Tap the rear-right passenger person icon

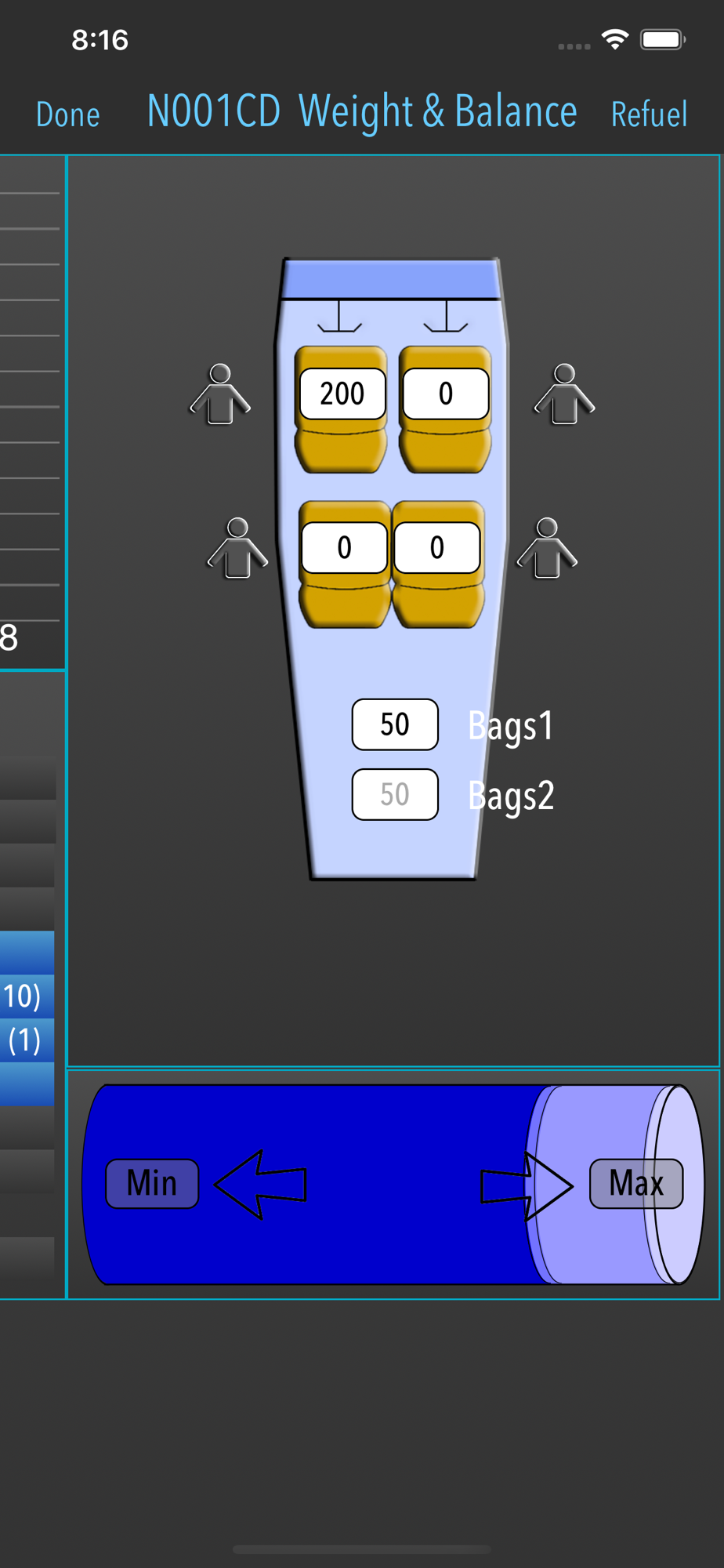(x=547, y=548)
